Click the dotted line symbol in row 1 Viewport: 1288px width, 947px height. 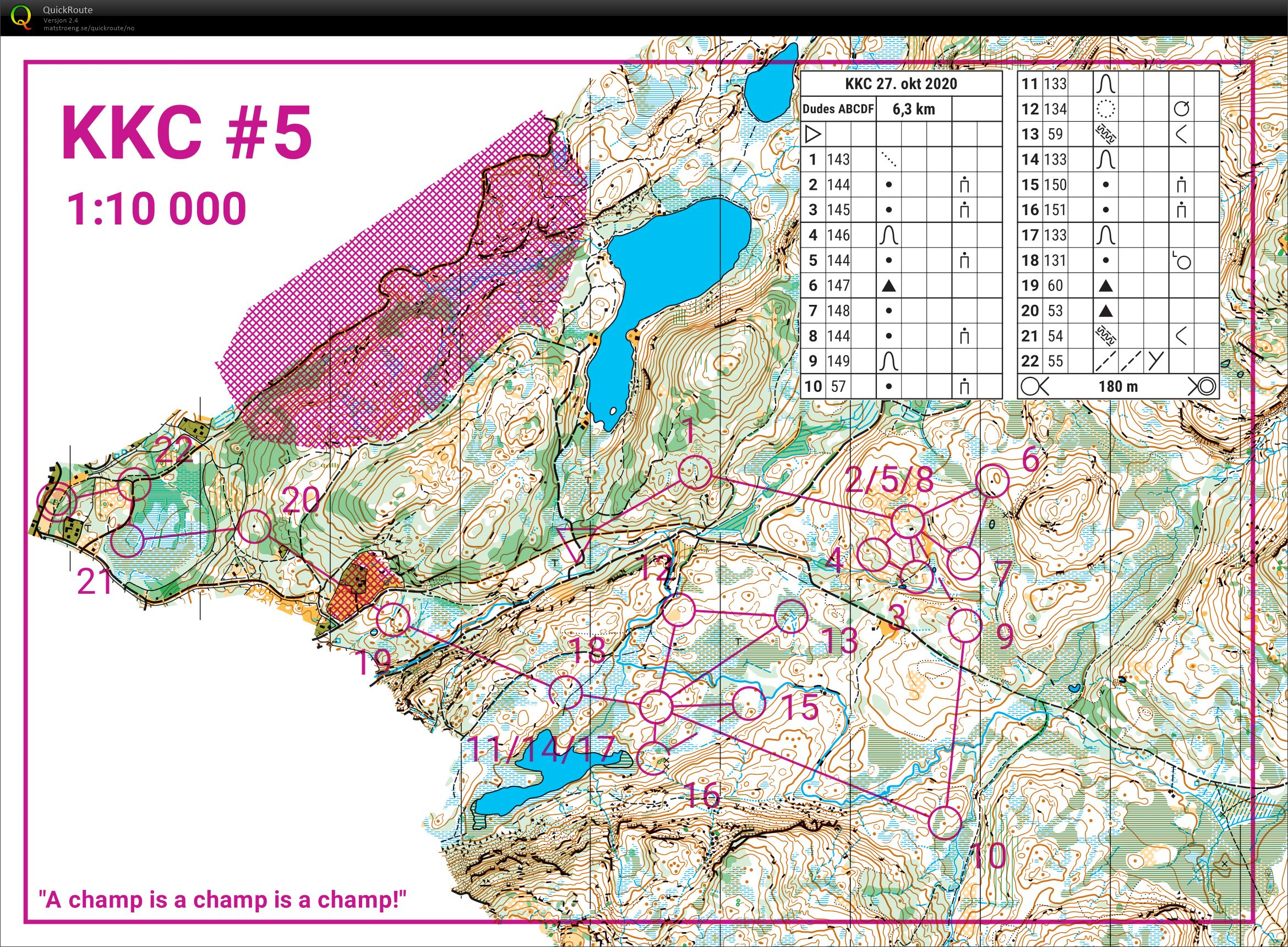[888, 160]
